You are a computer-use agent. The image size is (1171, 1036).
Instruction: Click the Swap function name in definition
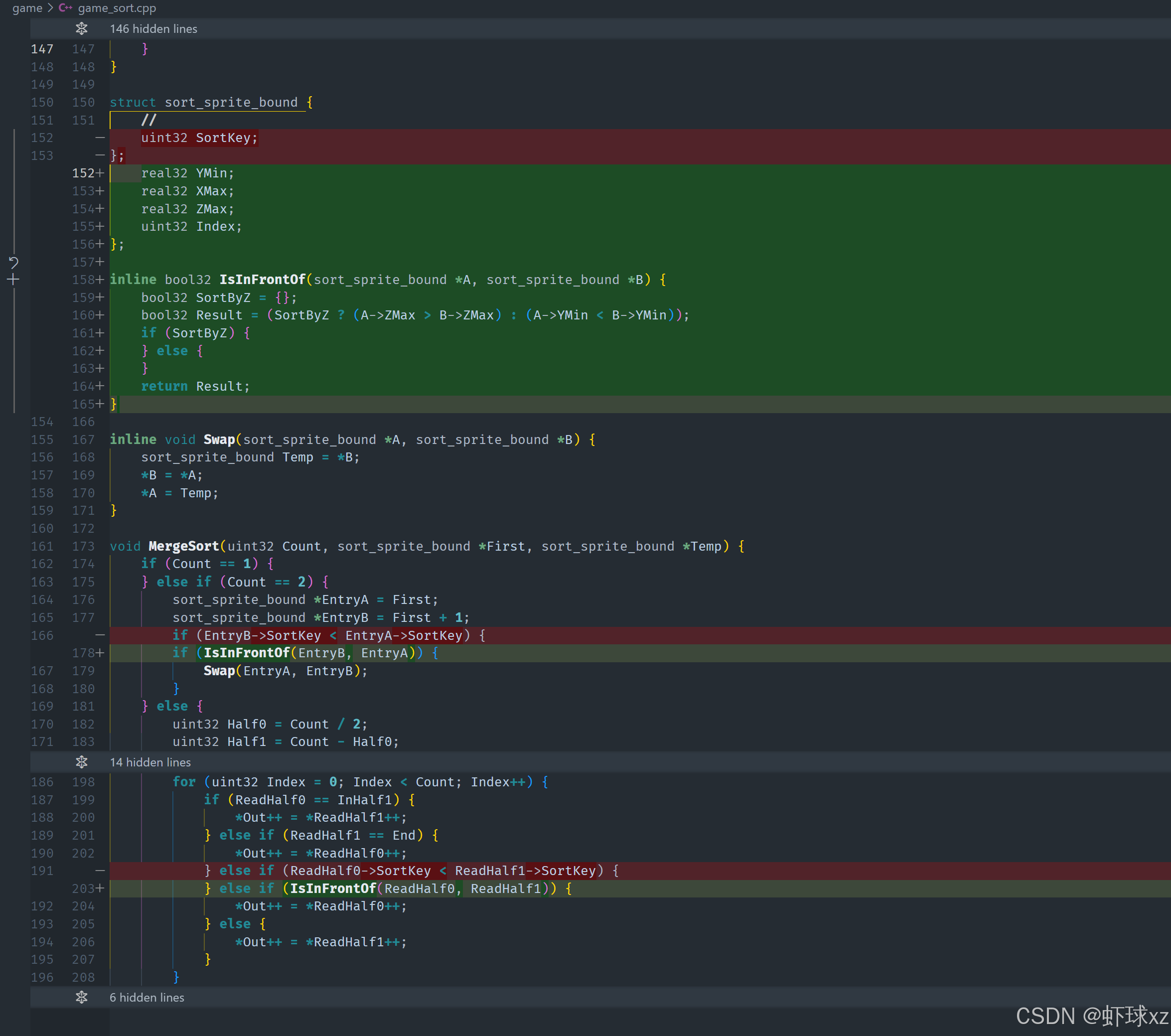point(219,440)
